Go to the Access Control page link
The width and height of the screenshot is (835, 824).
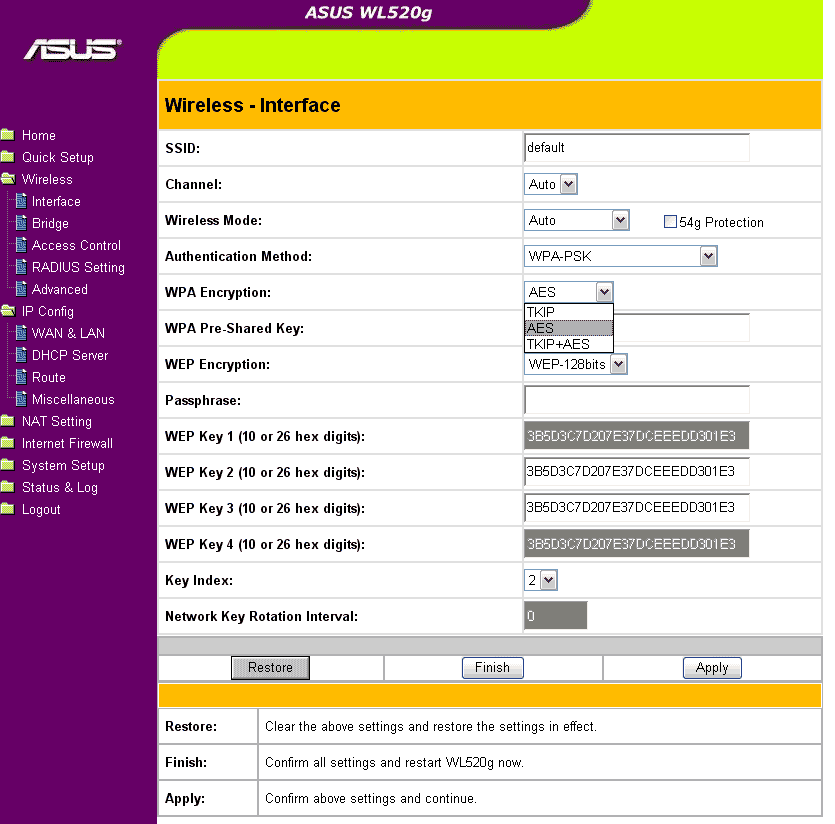click(x=76, y=245)
